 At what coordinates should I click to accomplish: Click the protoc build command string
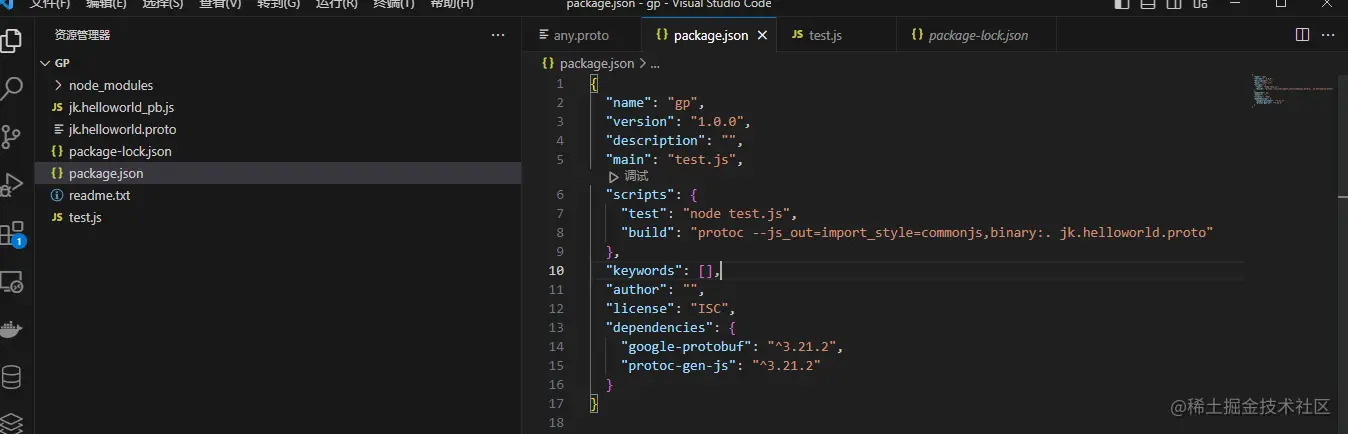click(x=951, y=232)
